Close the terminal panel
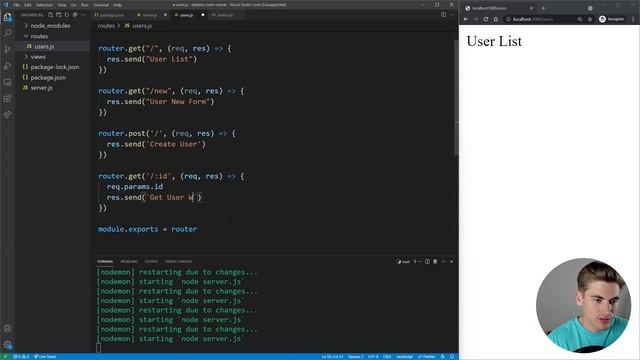 click(x=451, y=261)
